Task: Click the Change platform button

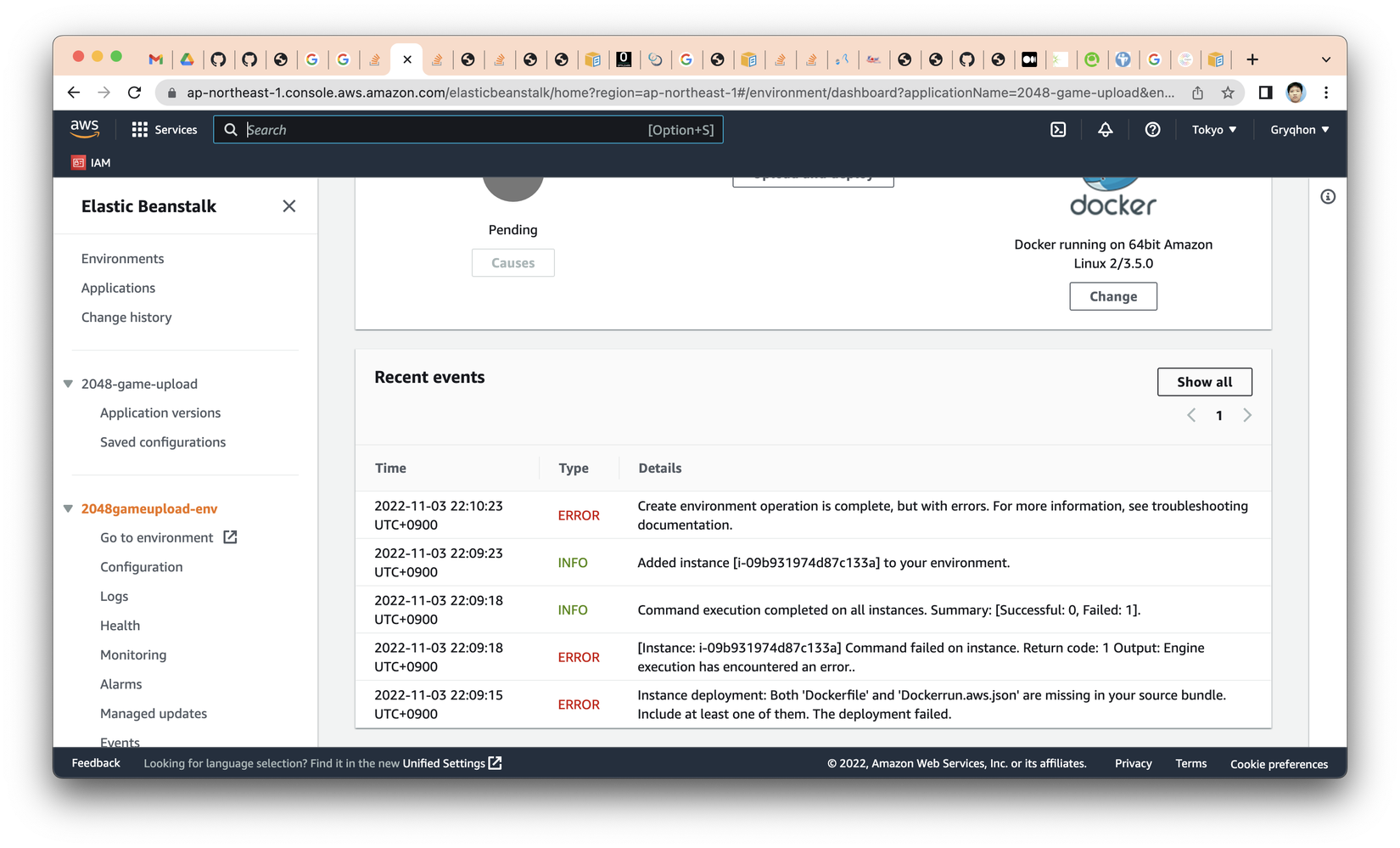Action: (1113, 296)
